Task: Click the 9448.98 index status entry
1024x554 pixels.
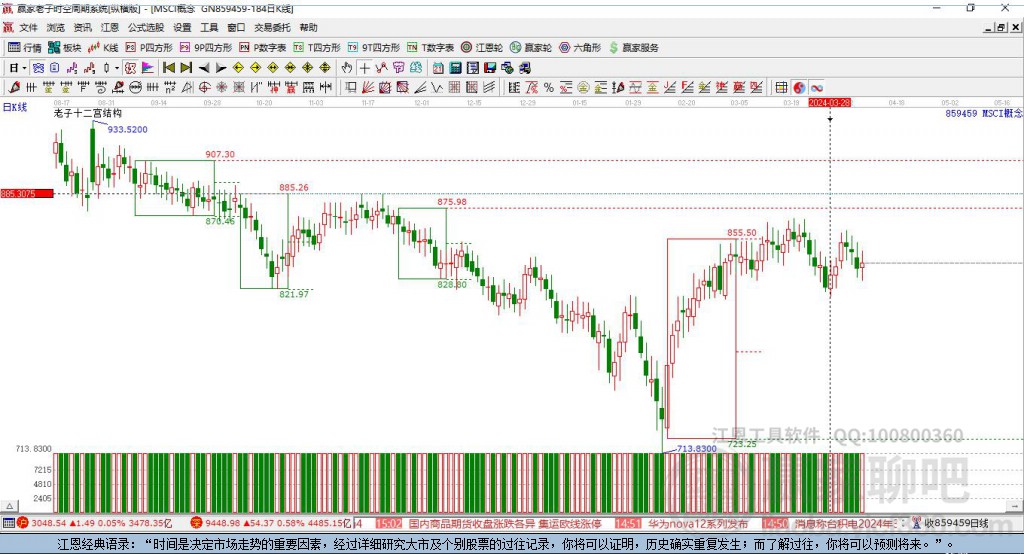Action: [x=271, y=523]
